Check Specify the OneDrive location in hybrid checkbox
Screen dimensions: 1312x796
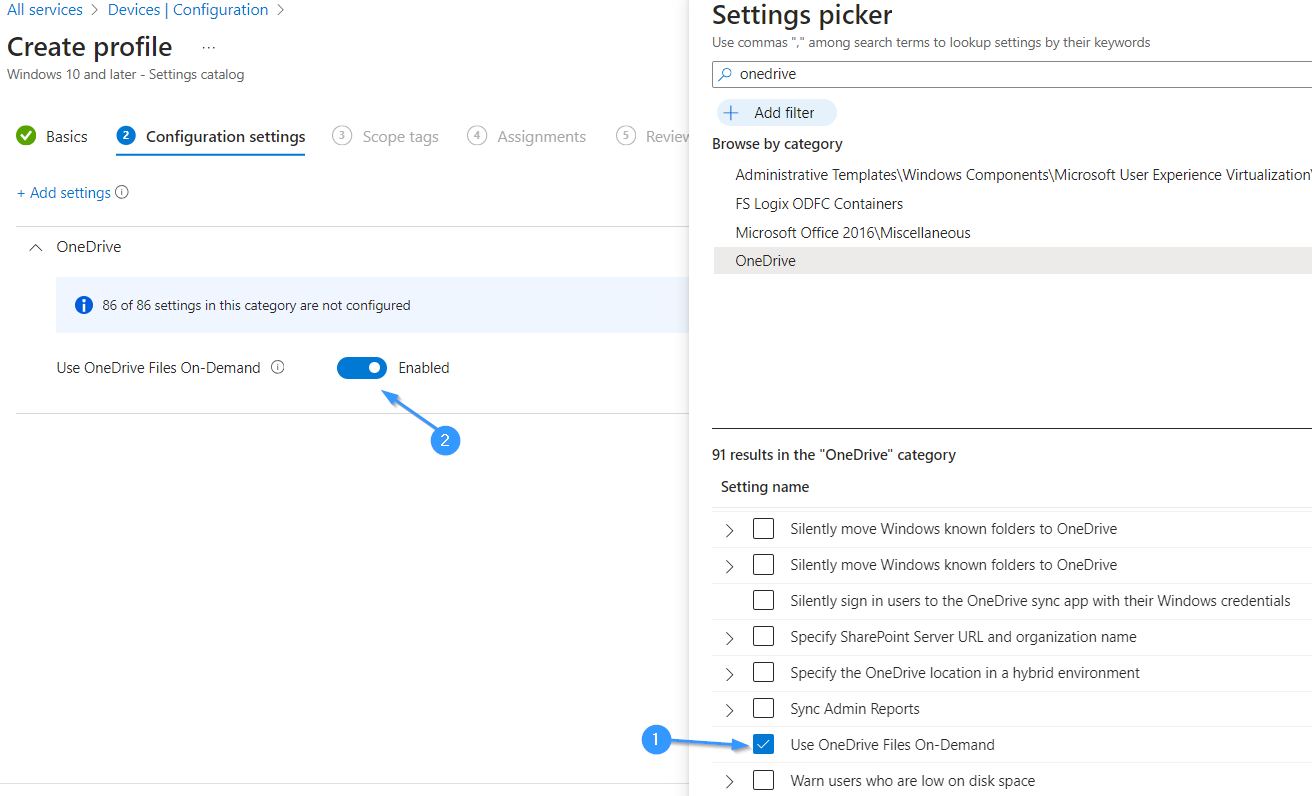pyautogui.click(x=764, y=672)
